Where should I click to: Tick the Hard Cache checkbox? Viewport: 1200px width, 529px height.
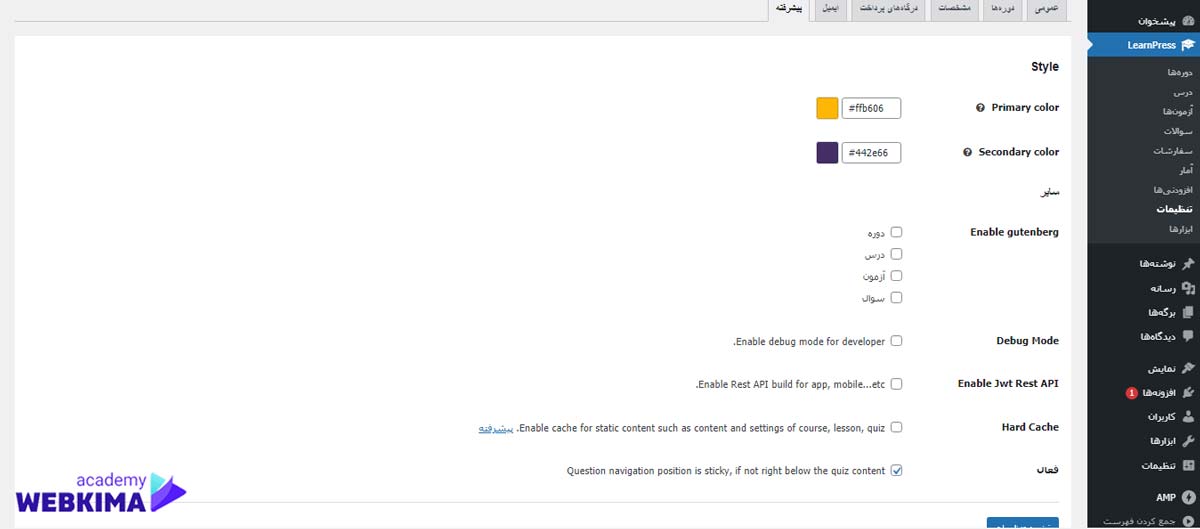pos(896,427)
